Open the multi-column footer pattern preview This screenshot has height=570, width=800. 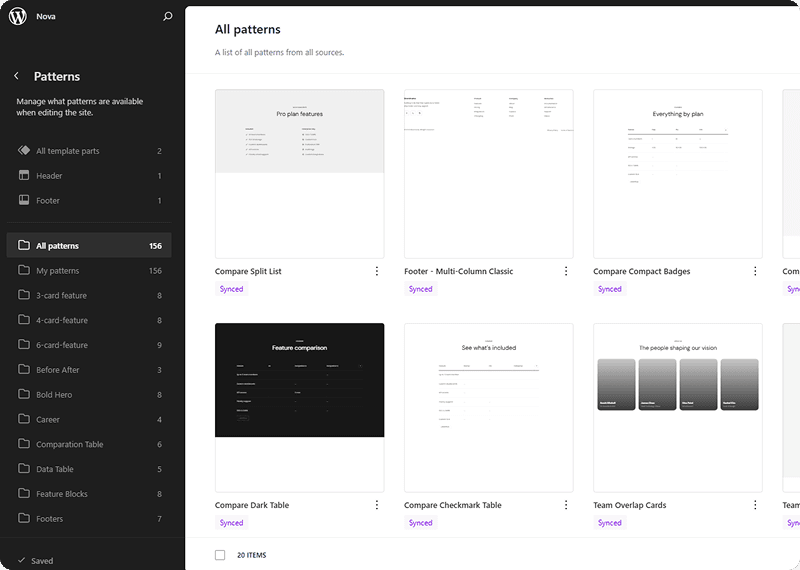pos(488,174)
